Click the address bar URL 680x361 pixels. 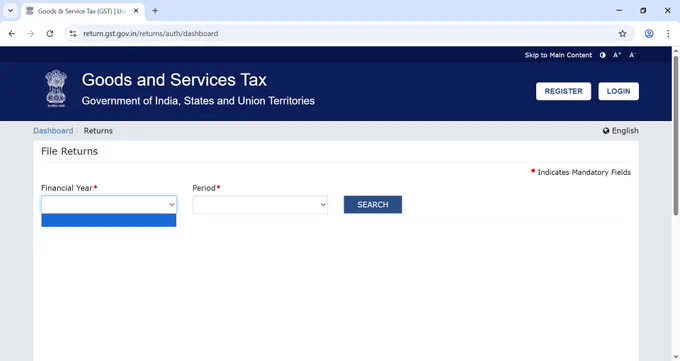click(x=150, y=33)
